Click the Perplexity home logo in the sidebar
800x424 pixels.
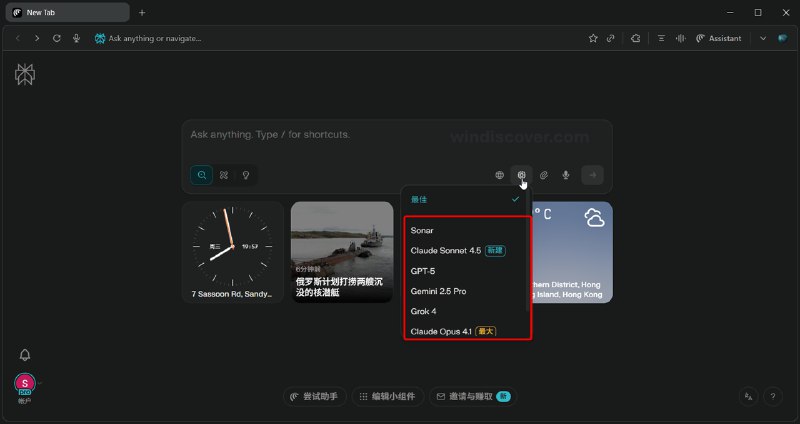tap(24, 74)
